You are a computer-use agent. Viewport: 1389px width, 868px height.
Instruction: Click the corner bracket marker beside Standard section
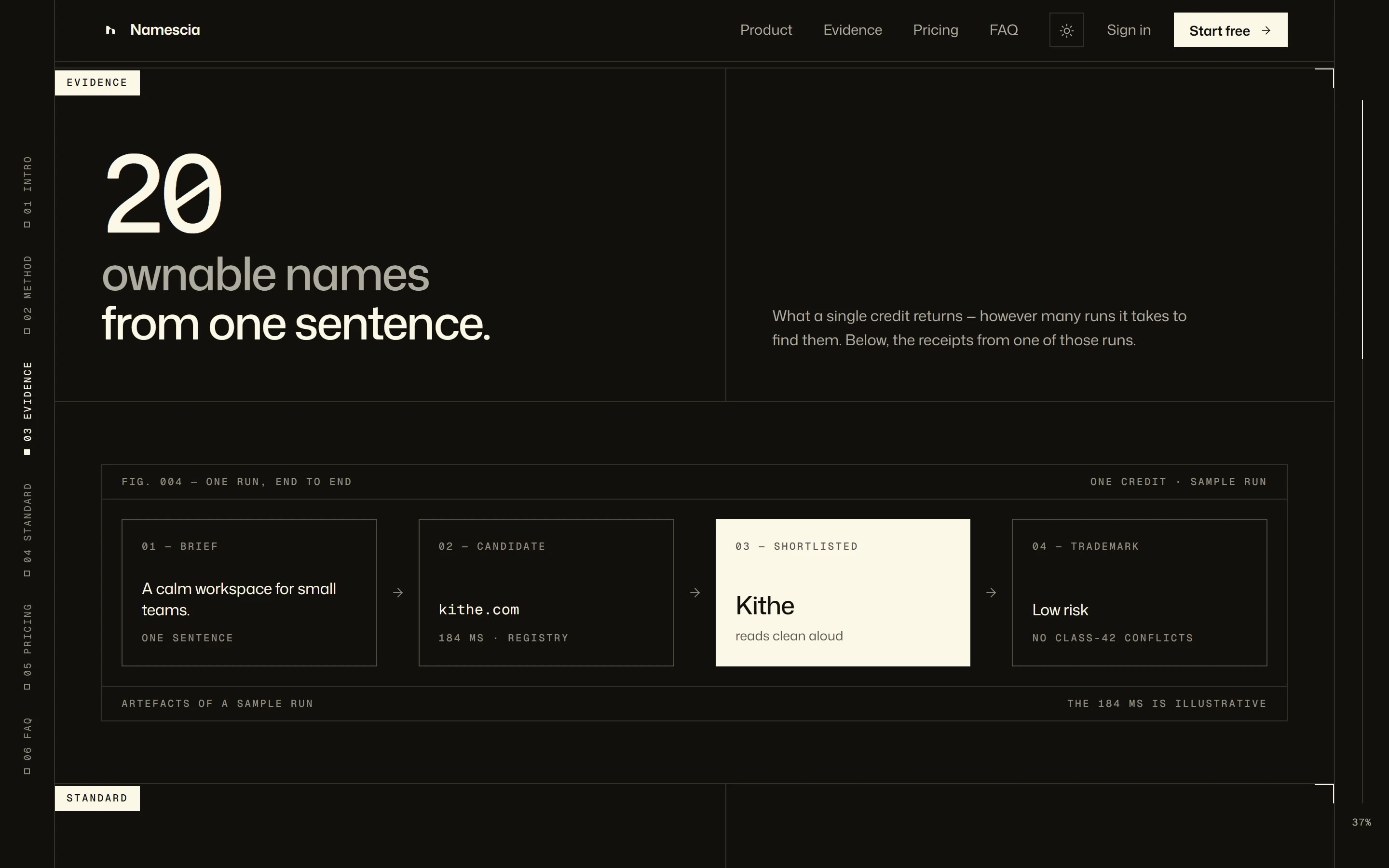tap(1324, 793)
